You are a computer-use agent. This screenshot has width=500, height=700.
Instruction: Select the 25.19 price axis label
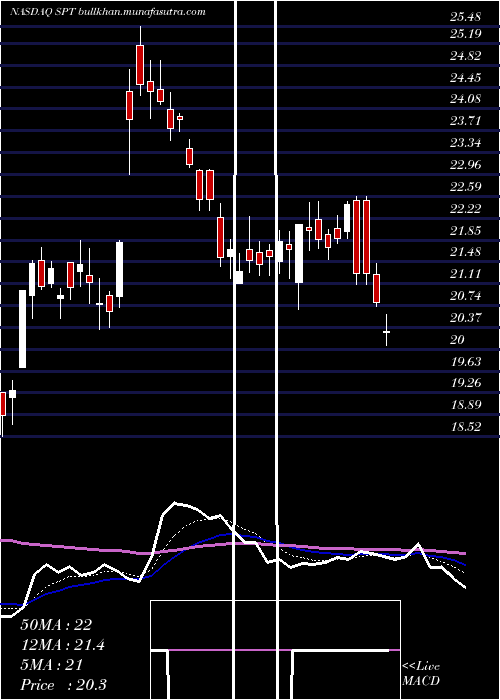click(x=466, y=33)
